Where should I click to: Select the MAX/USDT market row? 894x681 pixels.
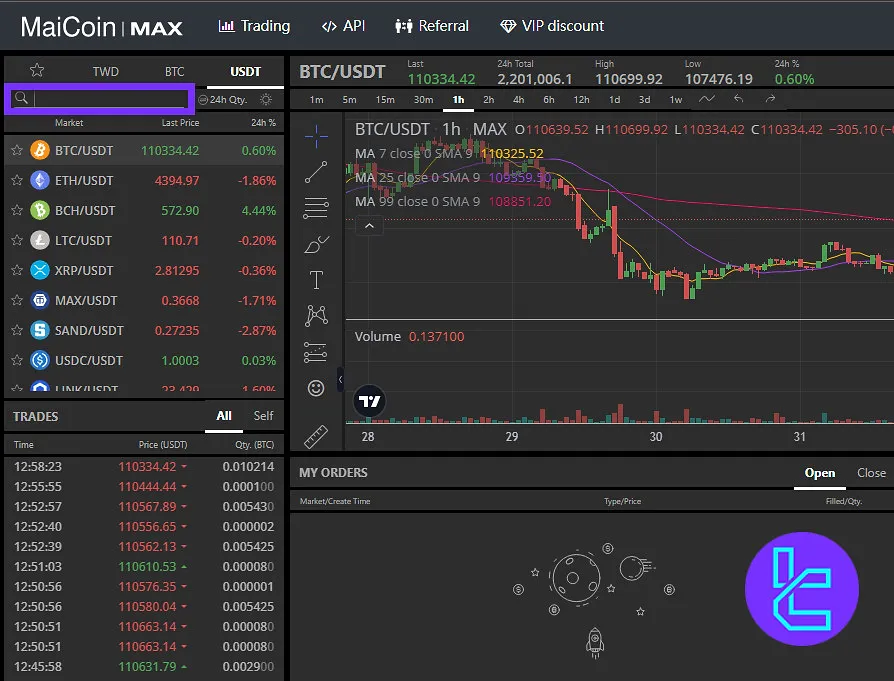pyautogui.click(x=144, y=300)
